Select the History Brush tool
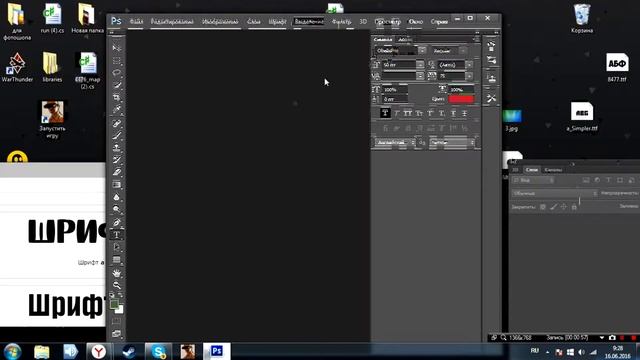 (x=117, y=160)
